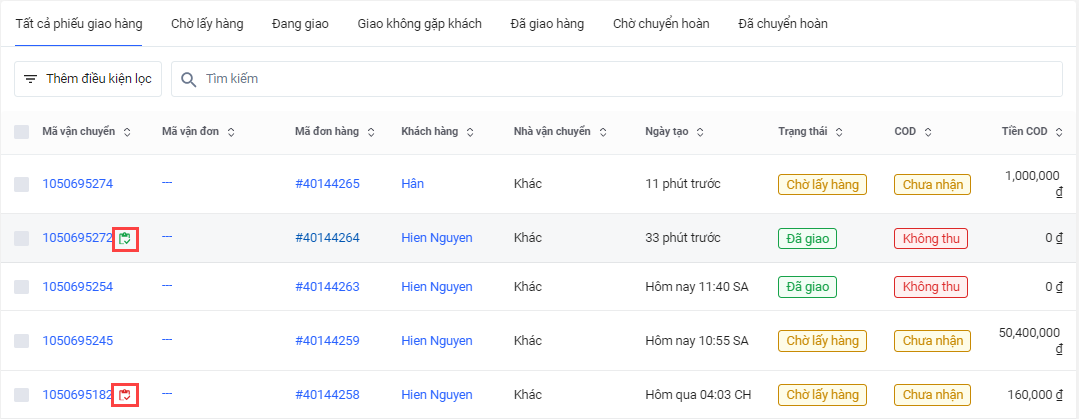The width and height of the screenshot is (1079, 419).
Task: Sort by Ngày tạo column arrows
Action: [x=700, y=132]
